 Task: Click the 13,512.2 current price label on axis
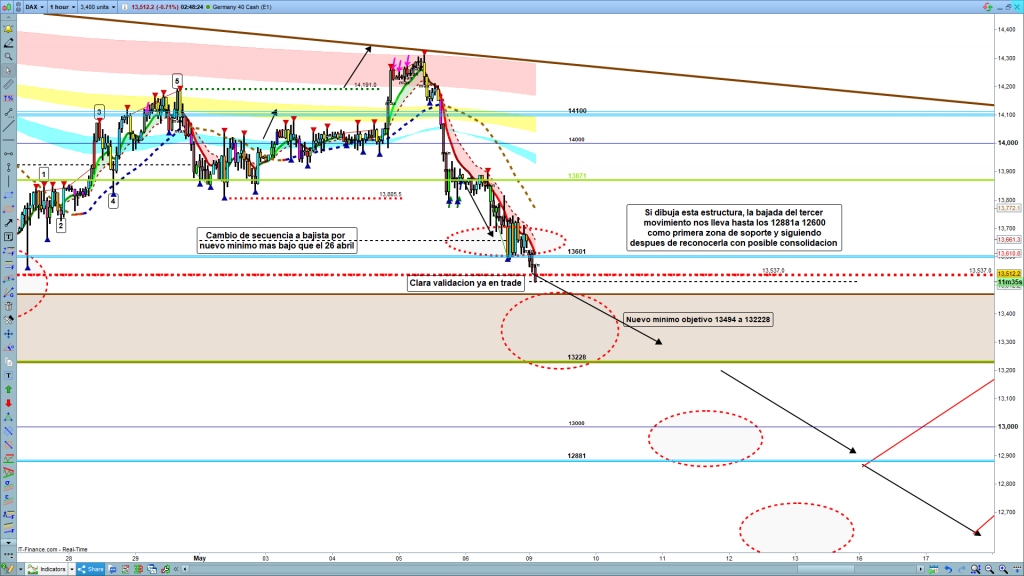(1008, 273)
